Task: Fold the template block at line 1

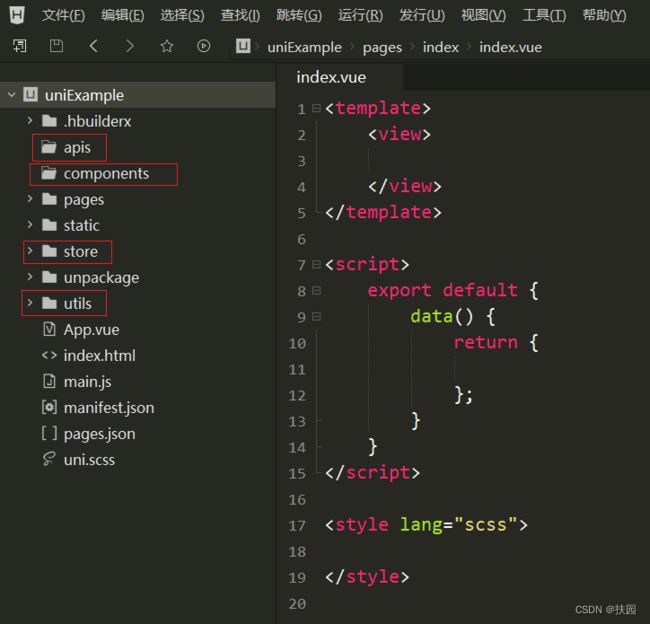Action: point(316,109)
